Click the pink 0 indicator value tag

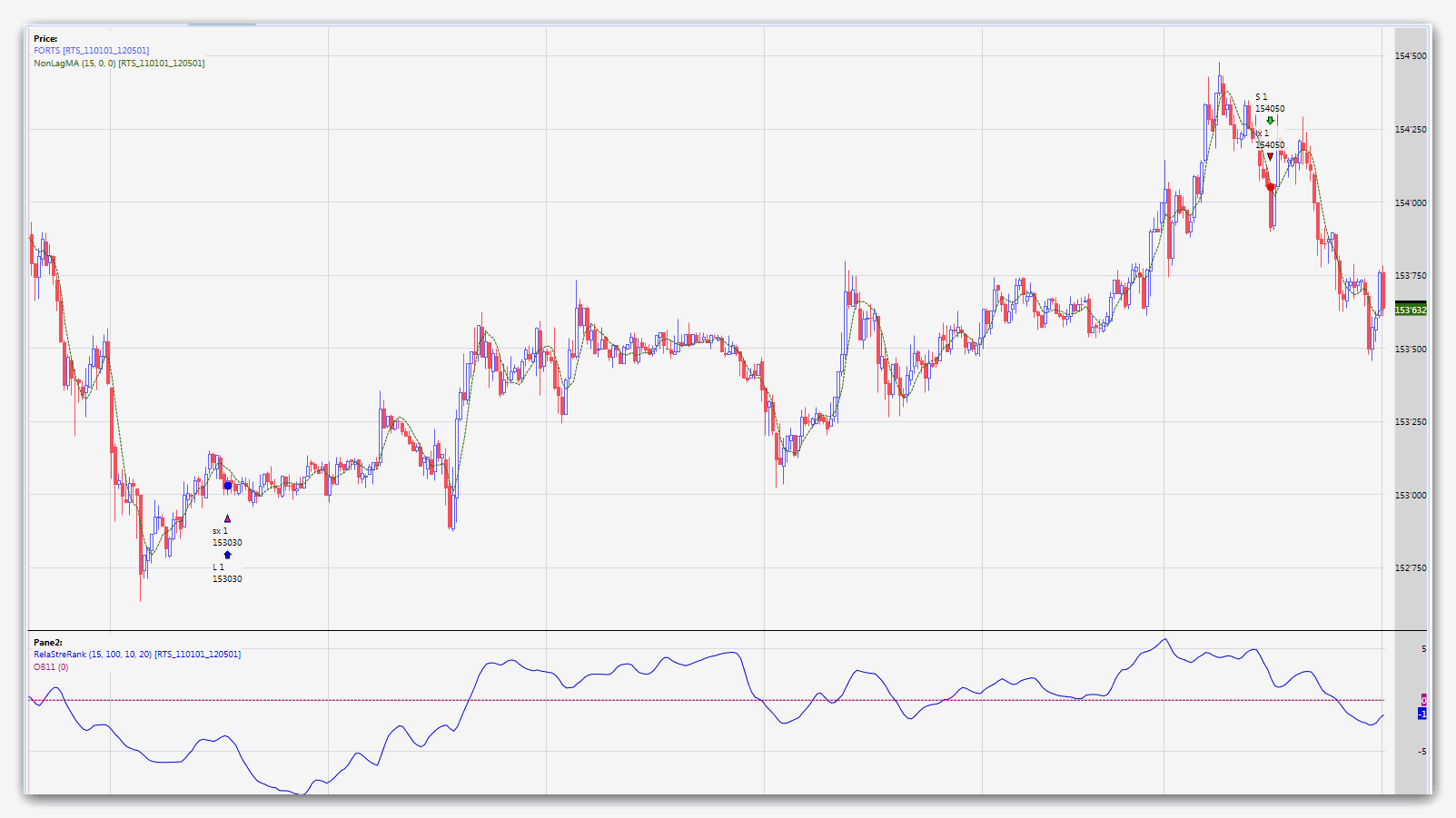coord(1423,699)
